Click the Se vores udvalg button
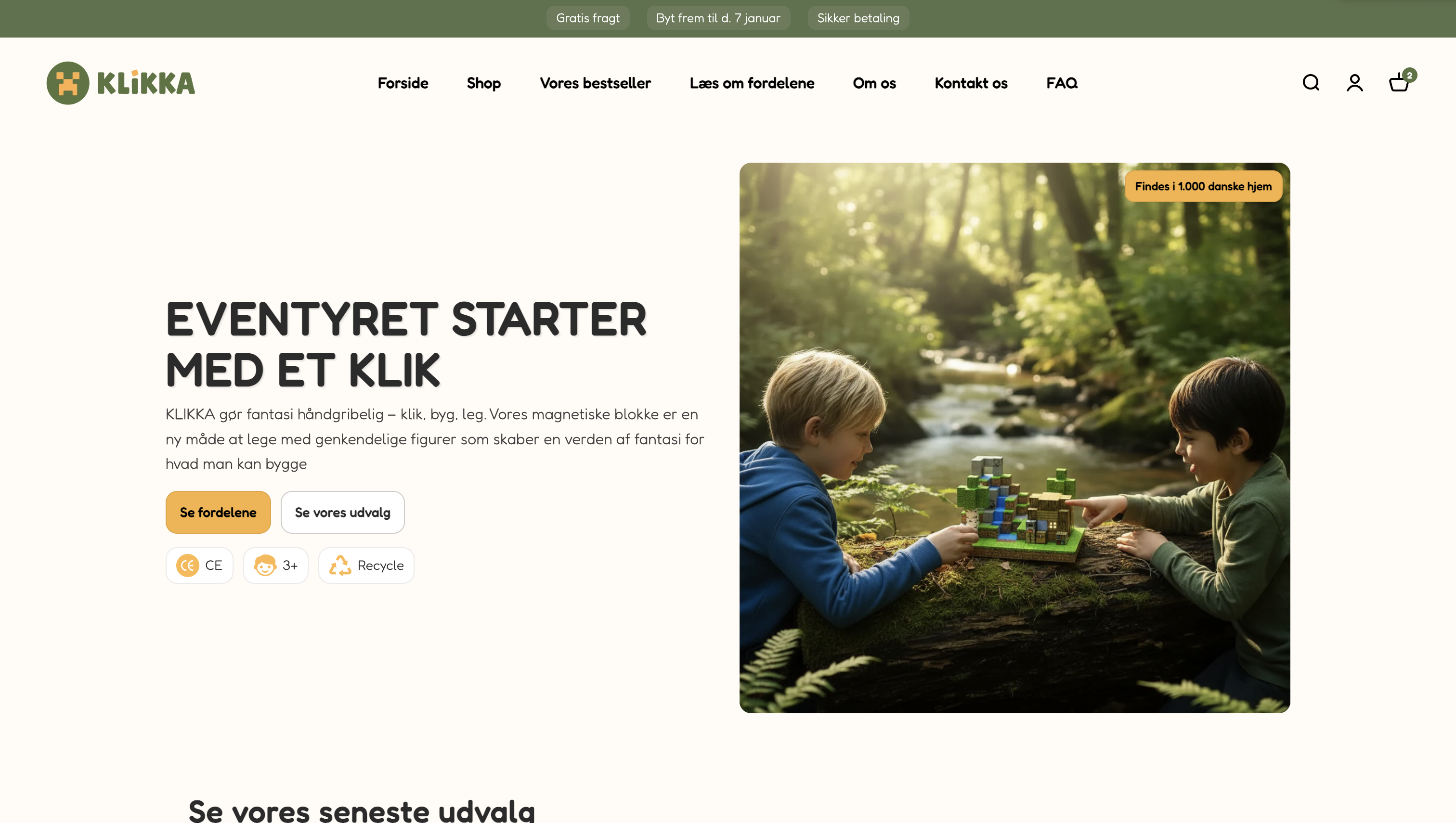1456x823 pixels. [343, 512]
